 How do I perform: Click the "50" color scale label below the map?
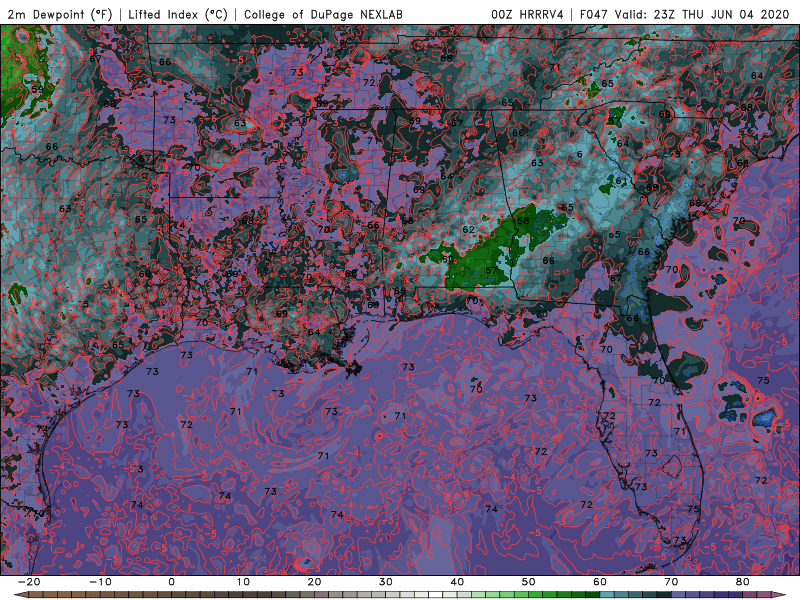tap(529, 582)
